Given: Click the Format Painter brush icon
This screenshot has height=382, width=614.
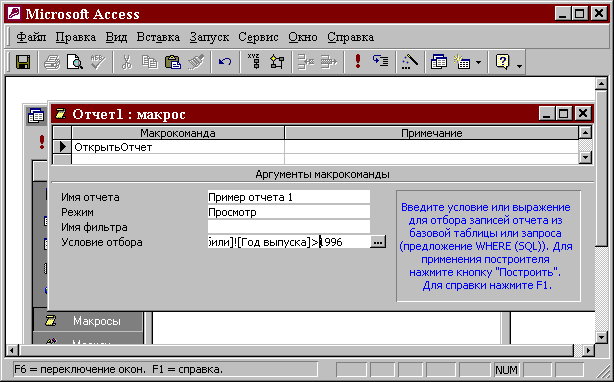Looking at the screenshot, I should [196, 62].
